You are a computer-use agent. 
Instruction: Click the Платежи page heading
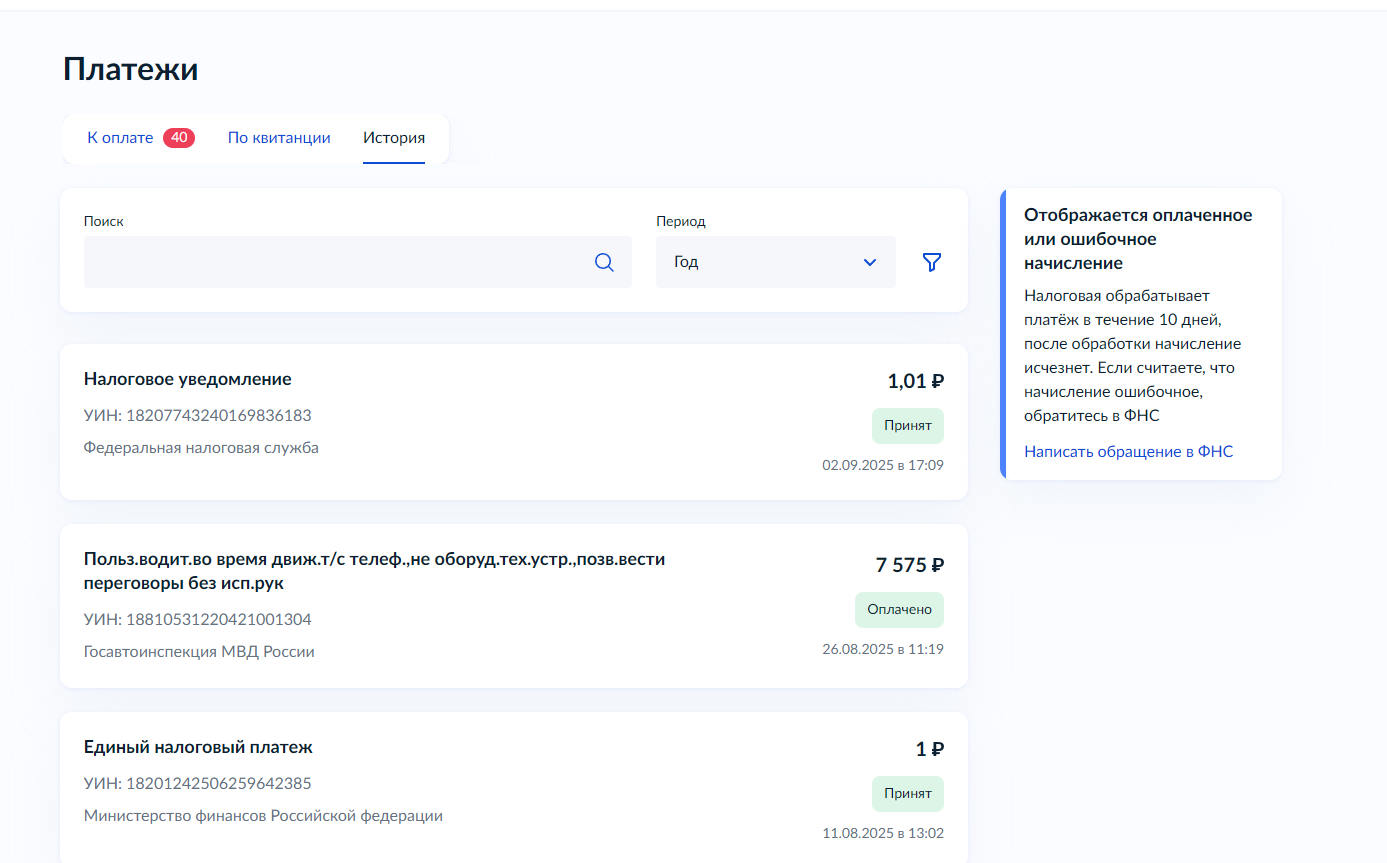point(130,69)
